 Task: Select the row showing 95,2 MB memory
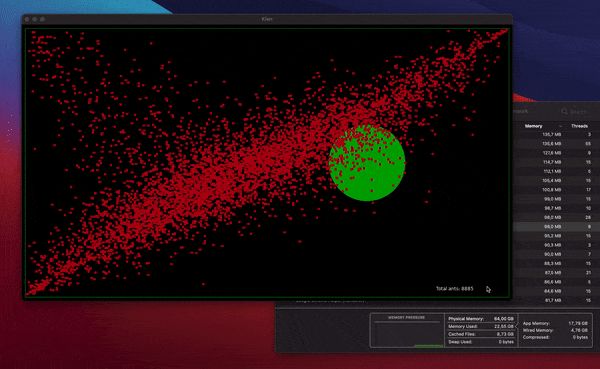[x=556, y=236]
